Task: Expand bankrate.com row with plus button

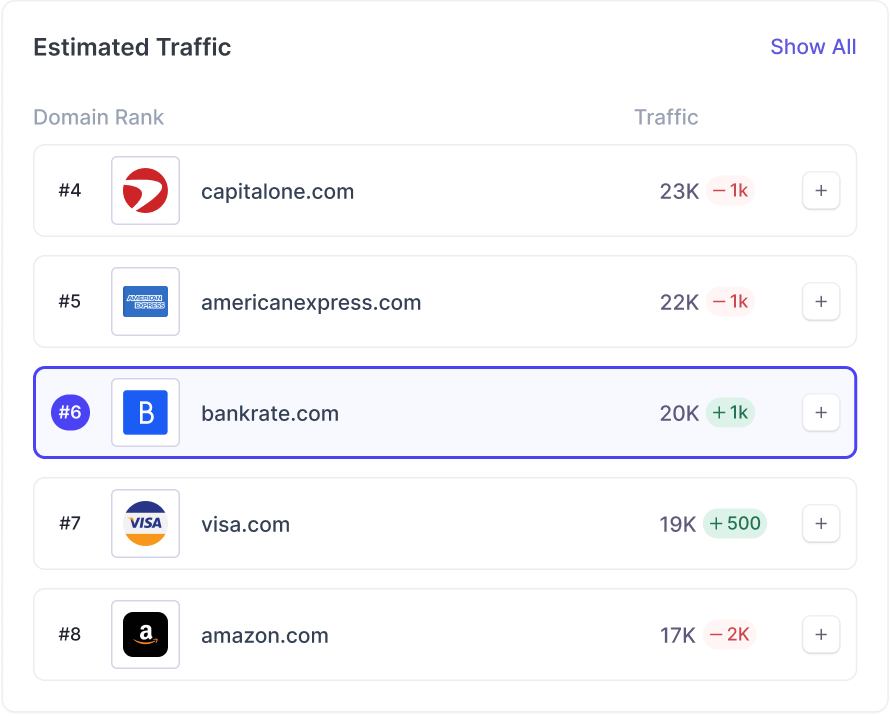Action: [x=821, y=413]
